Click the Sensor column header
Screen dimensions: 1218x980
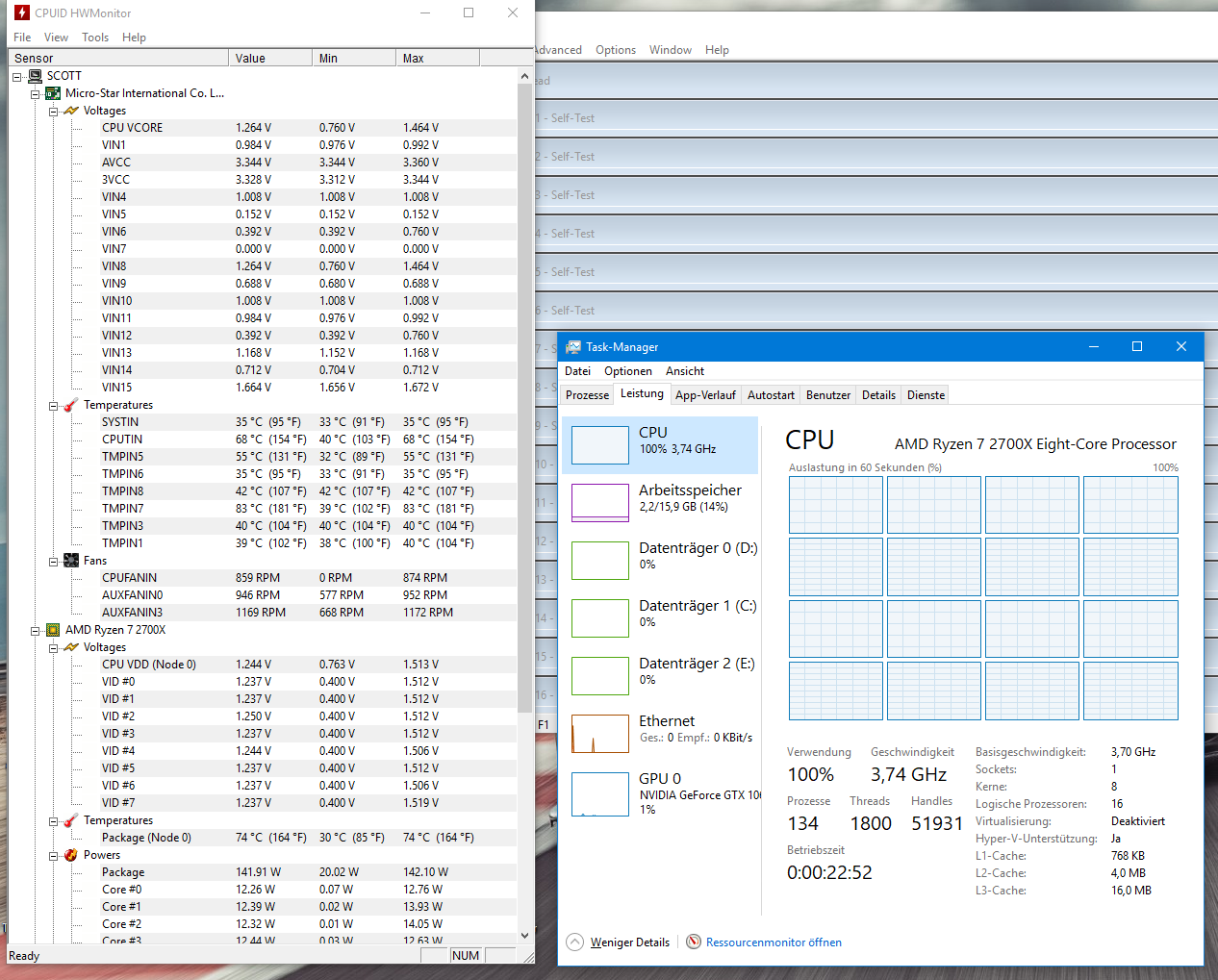[118, 59]
